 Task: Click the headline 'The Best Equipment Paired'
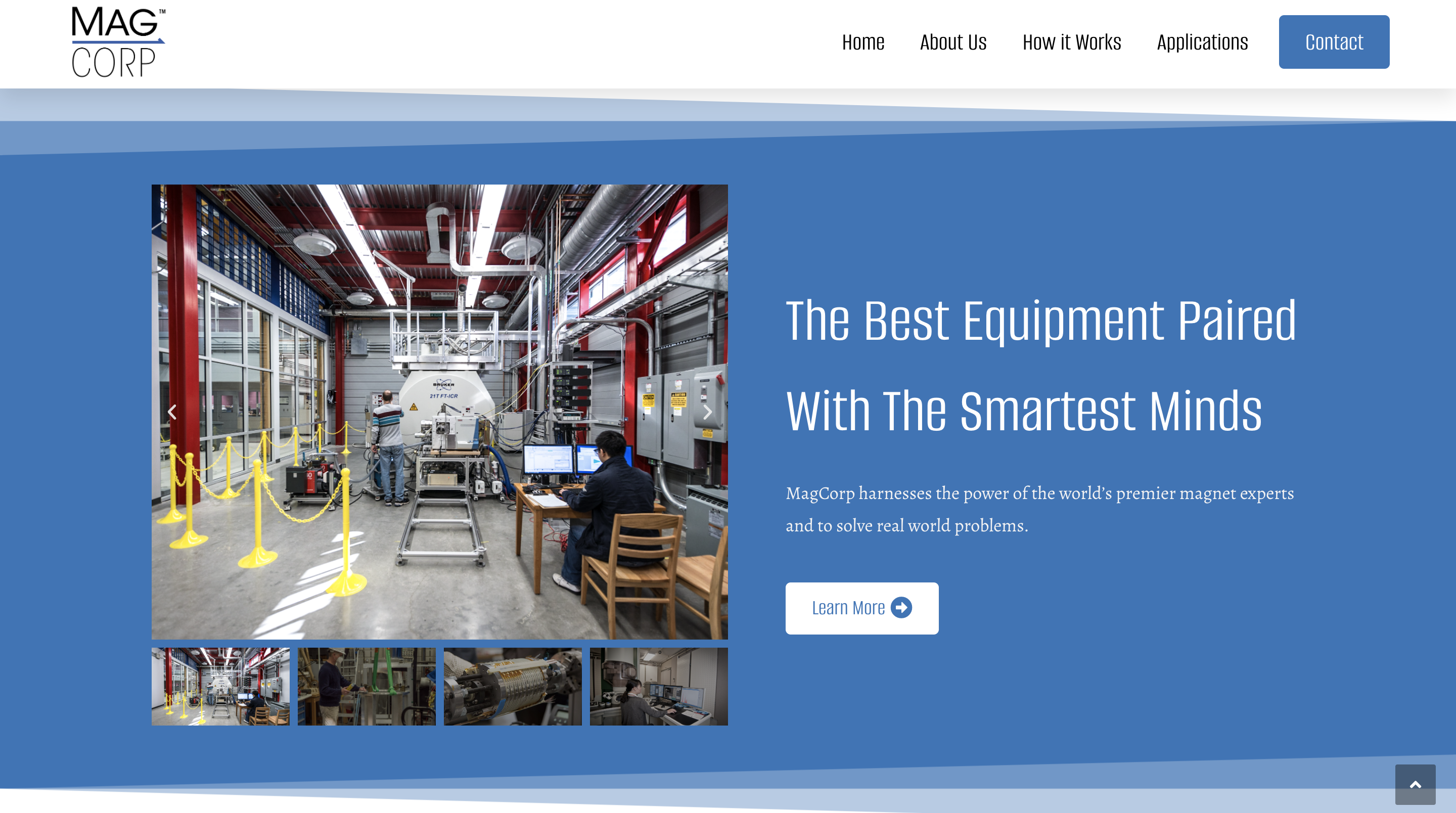(1041, 321)
